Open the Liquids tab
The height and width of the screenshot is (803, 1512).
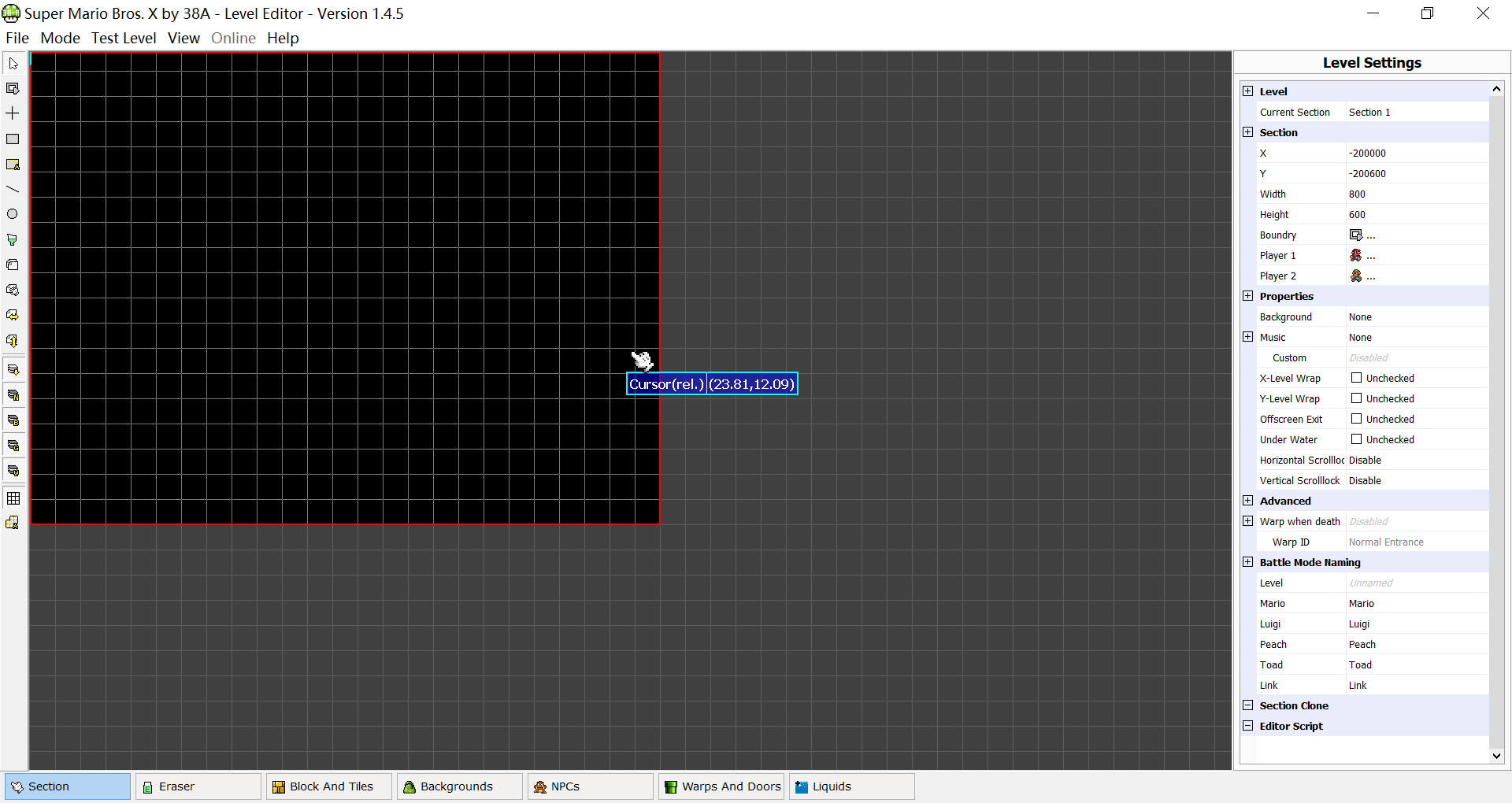point(852,786)
